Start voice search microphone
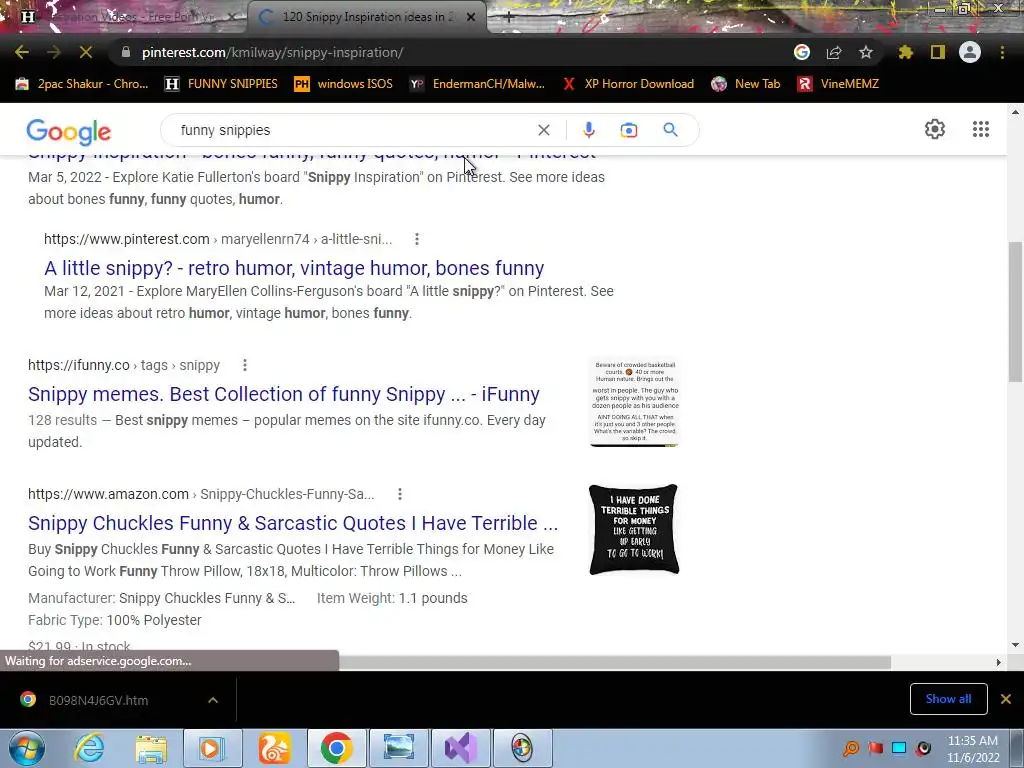The height and width of the screenshot is (768, 1024). coord(588,130)
